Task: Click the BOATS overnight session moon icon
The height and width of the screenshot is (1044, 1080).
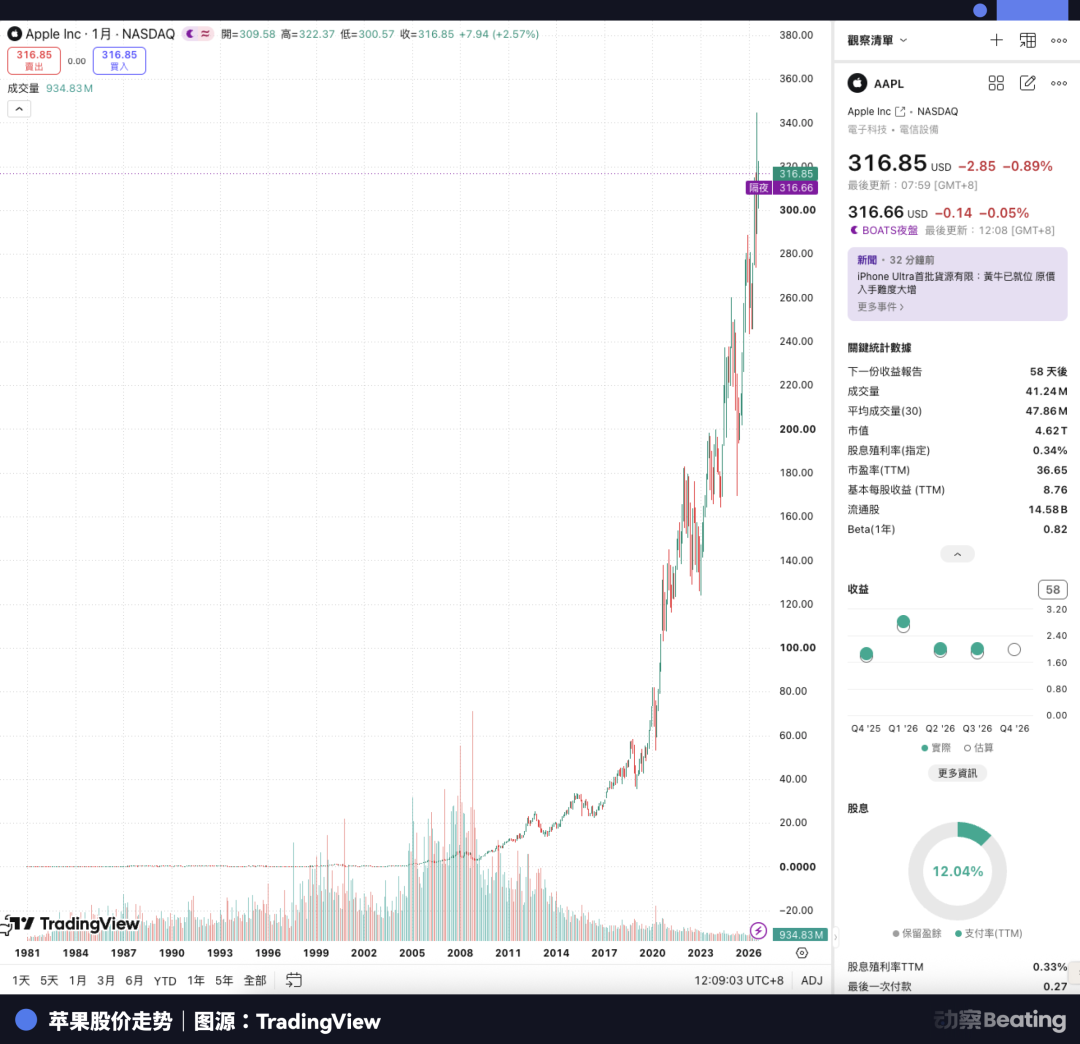Action: (854, 230)
